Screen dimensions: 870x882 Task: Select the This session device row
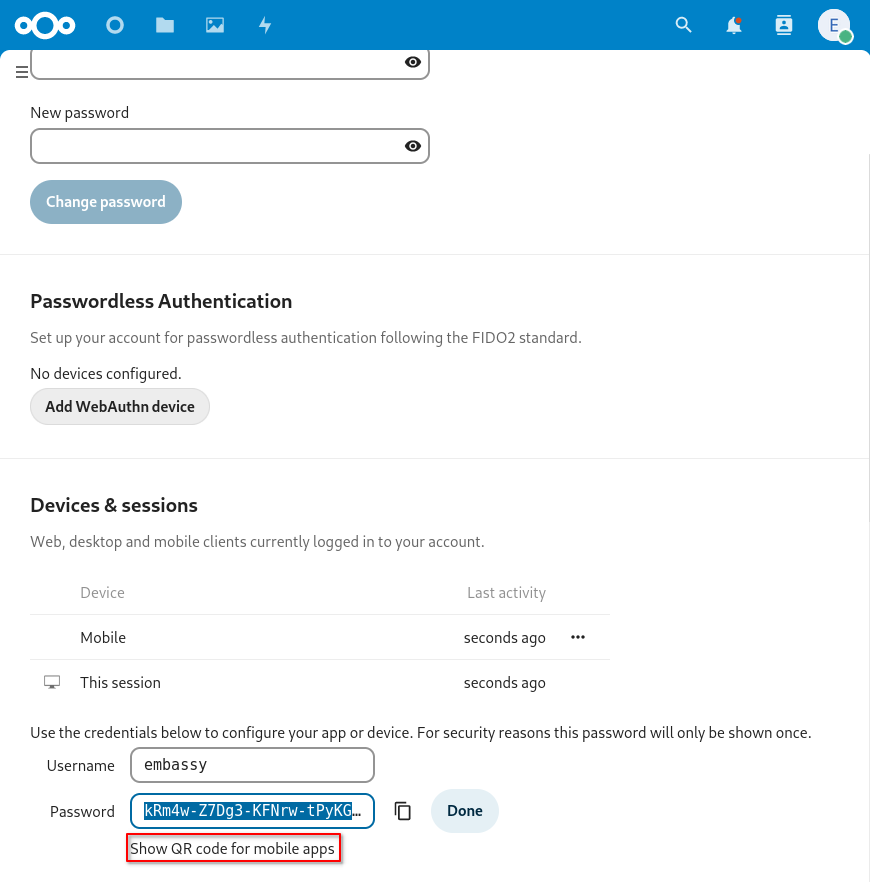click(x=120, y=682)
